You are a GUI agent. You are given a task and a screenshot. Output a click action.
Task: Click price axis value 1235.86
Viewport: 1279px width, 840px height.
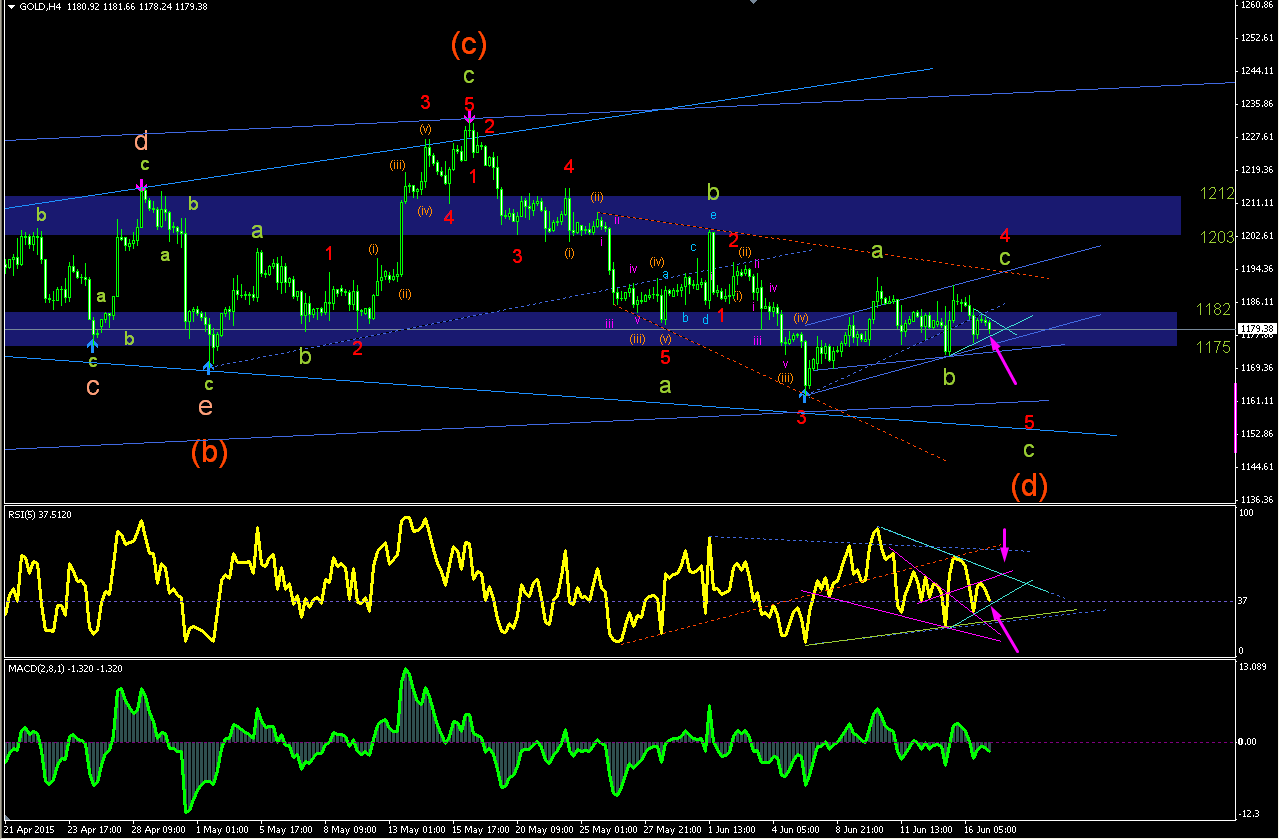[x=1256, y=104]
